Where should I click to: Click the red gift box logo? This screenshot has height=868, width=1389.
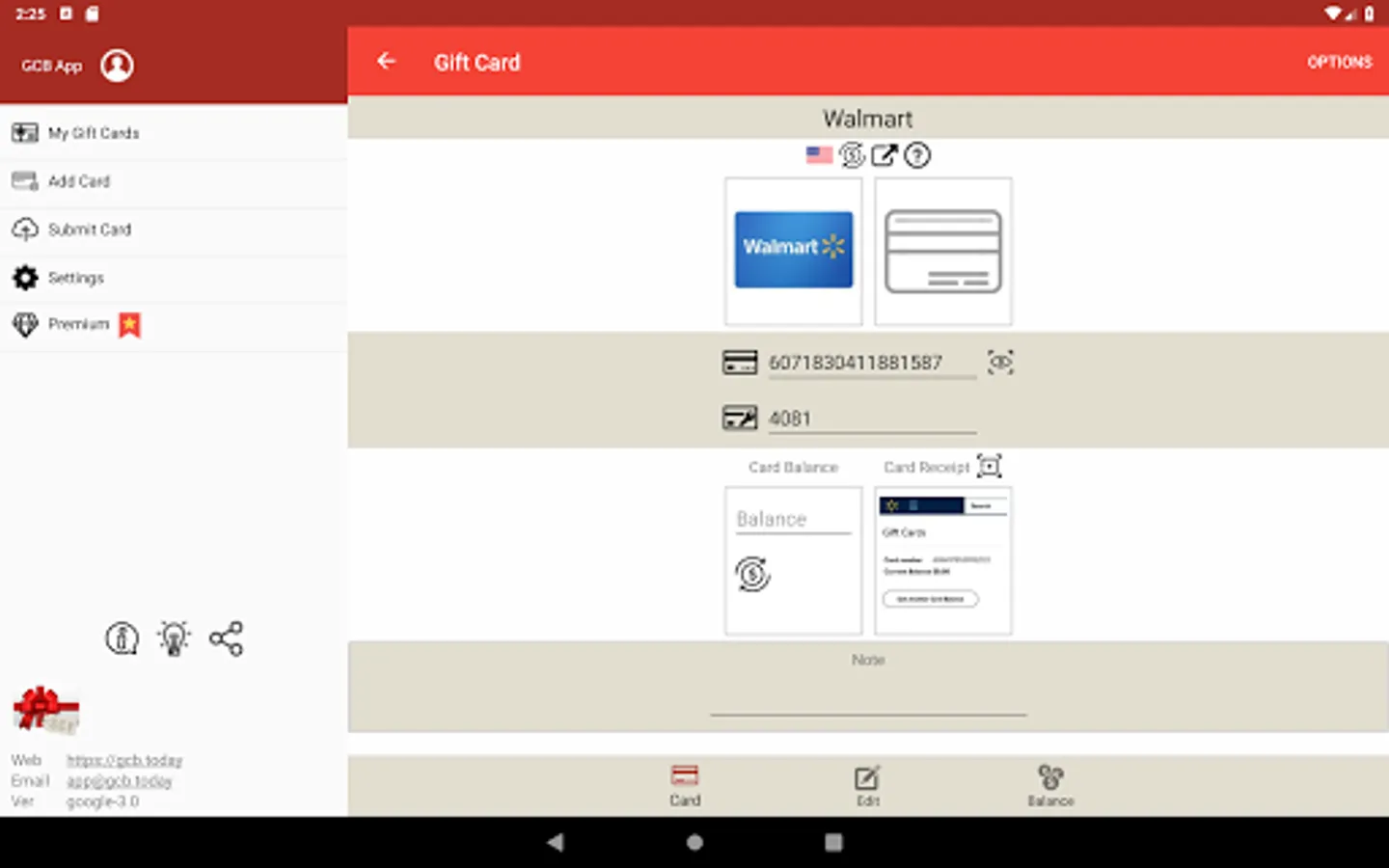(46, 711)
